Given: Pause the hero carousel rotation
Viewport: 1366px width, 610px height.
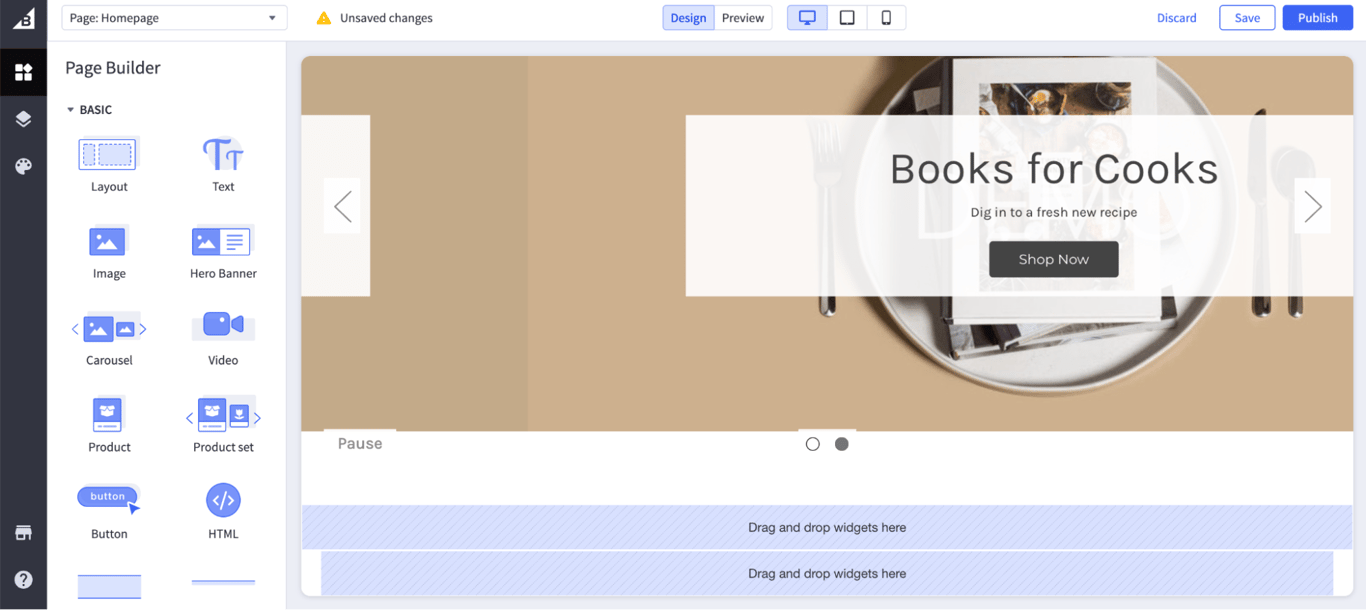Looking at the screenshot, I should pos(359,443).
